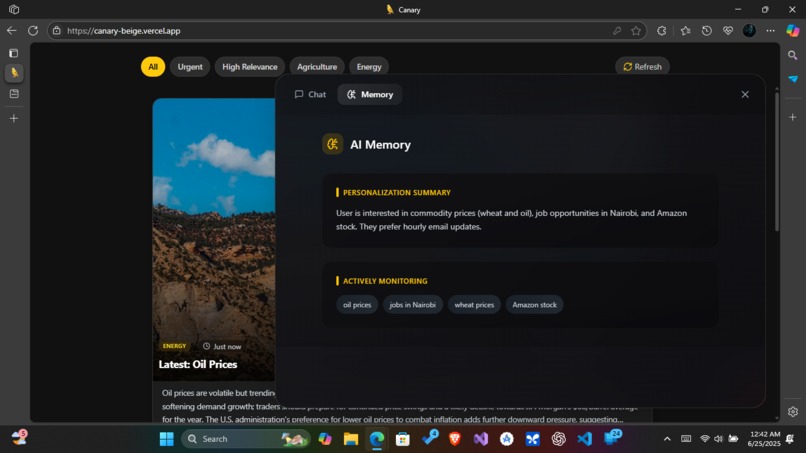Viewport: 806px width, 453px height.
Task: Filter by Agriculture category
Action: click(317, 67)
